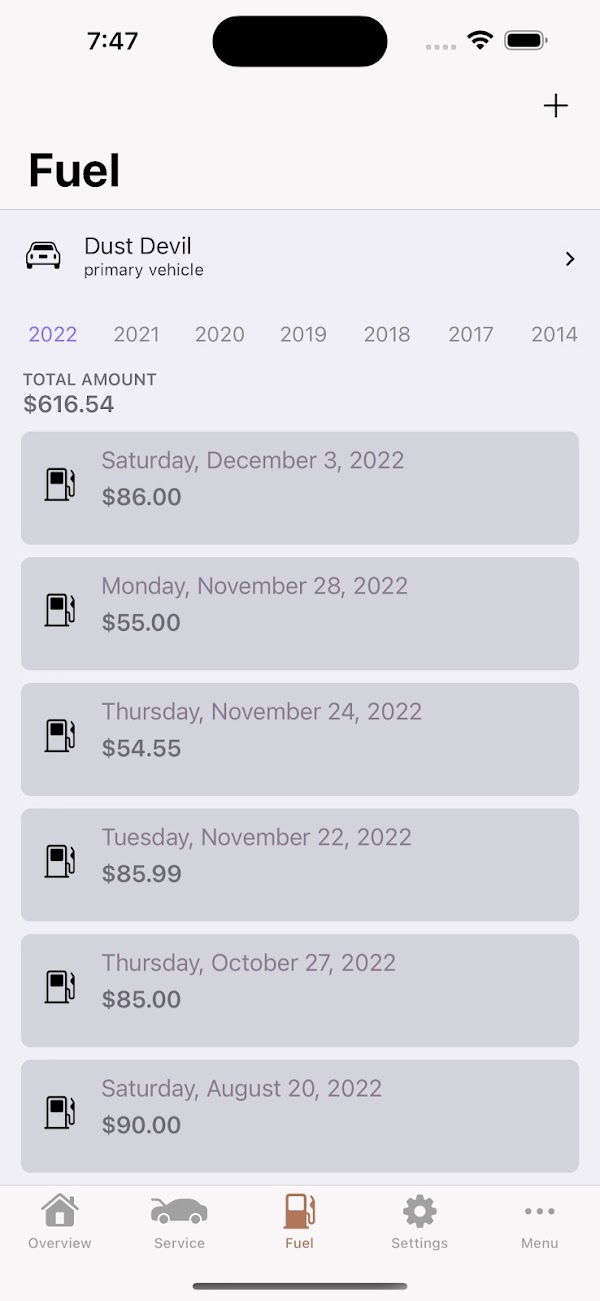Show fuel records for 2019

tap(303, 335)
